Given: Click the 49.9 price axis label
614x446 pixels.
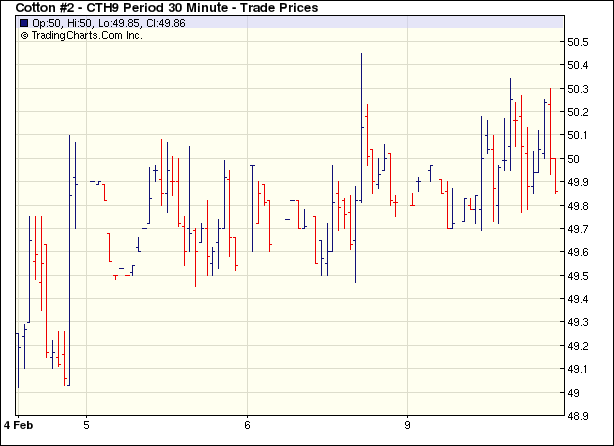Looking at the screenshot, I should (x=578, y=182).
